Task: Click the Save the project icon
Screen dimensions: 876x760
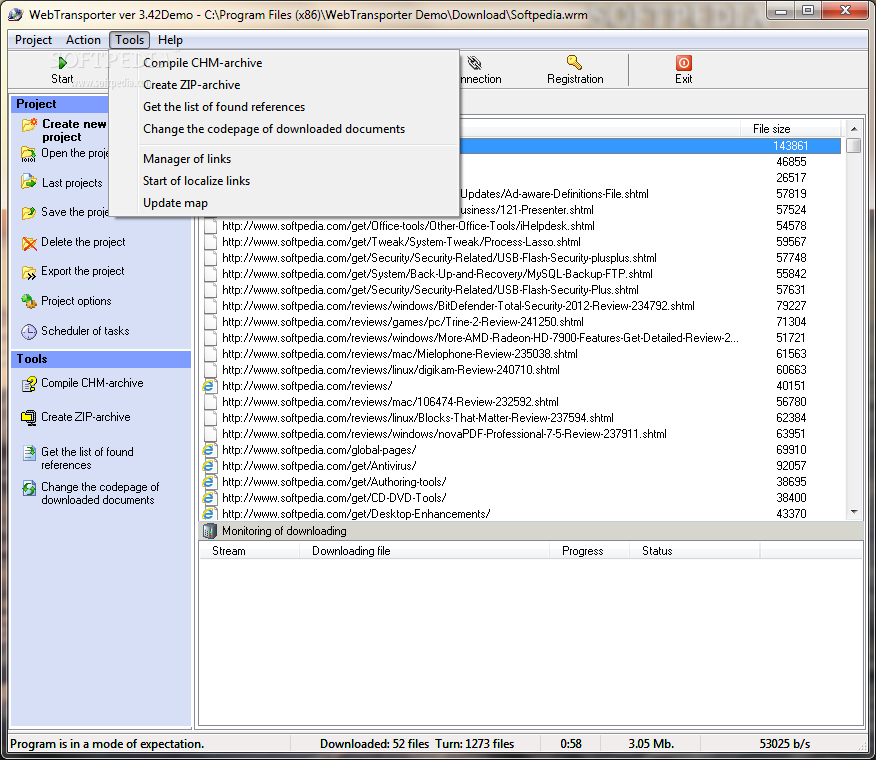Action: click(x=28, y=212)
